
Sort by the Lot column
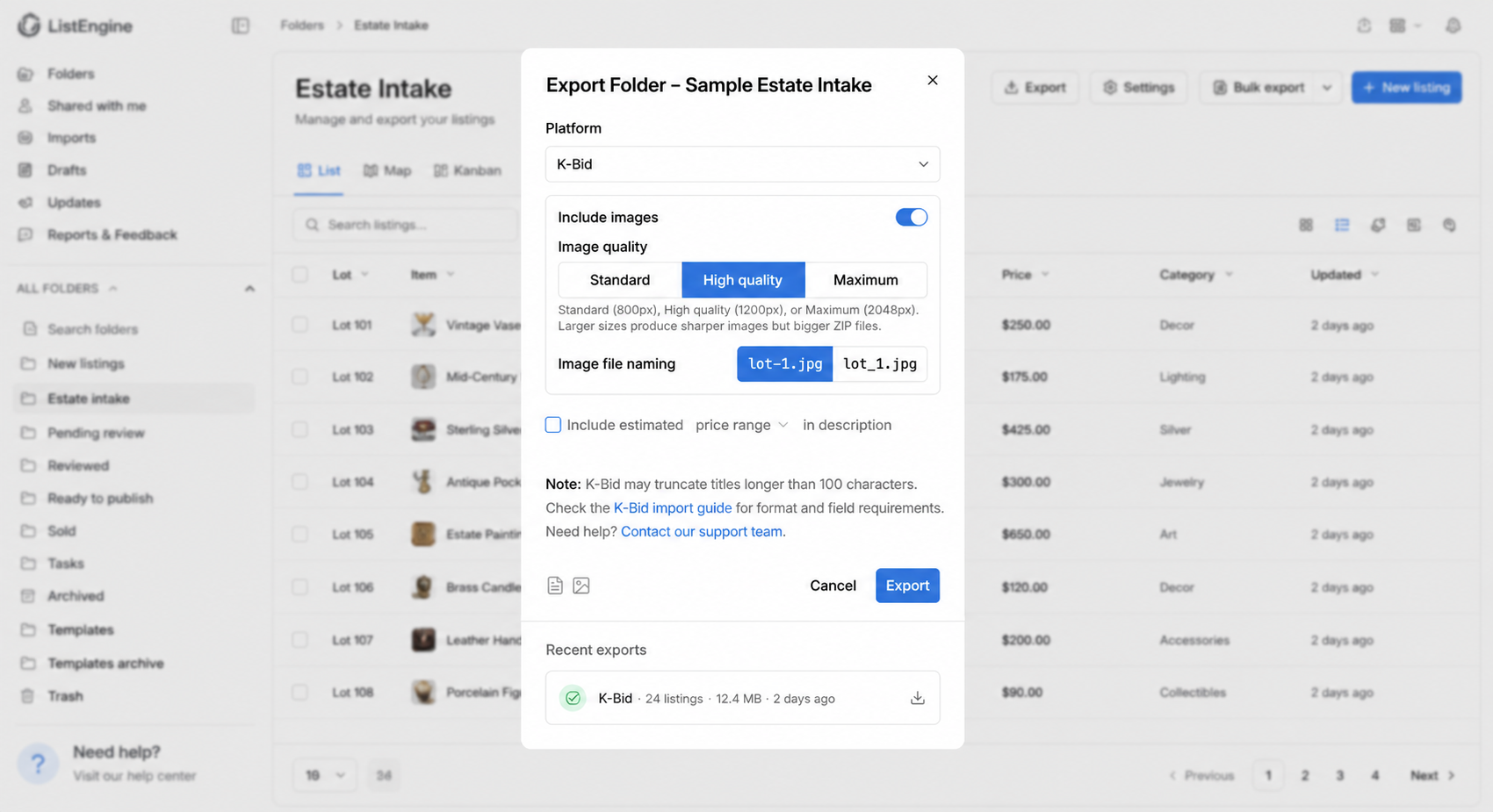pos(350,275)
